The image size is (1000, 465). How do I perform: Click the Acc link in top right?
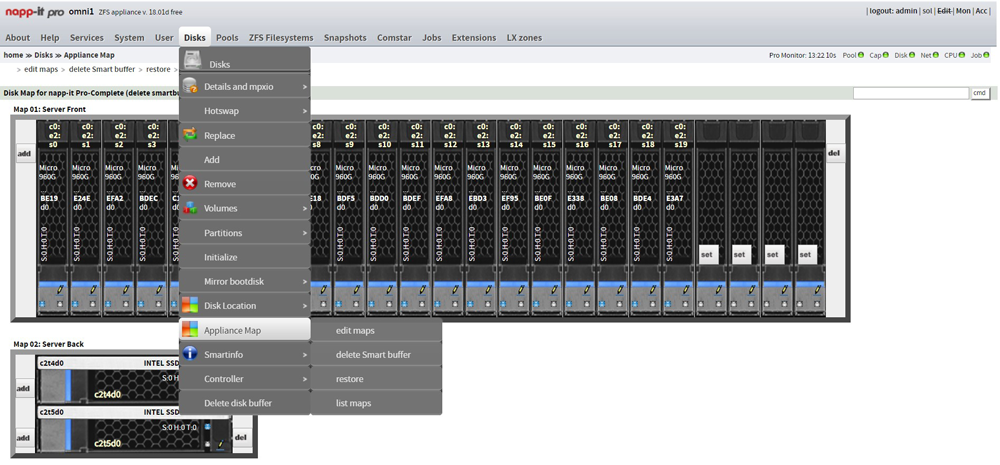pyautogui.click(x=982, y=11)
